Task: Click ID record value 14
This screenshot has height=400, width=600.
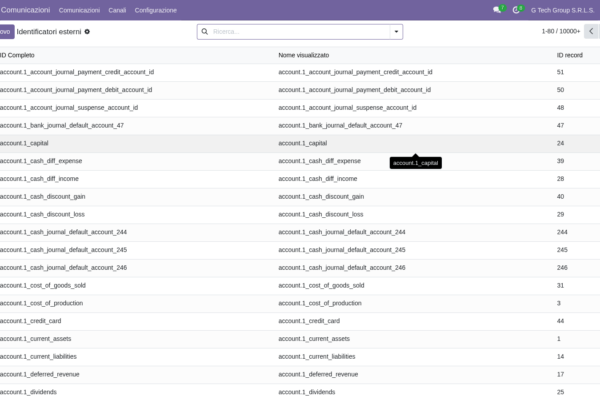Action: click(x=560, y=356)
